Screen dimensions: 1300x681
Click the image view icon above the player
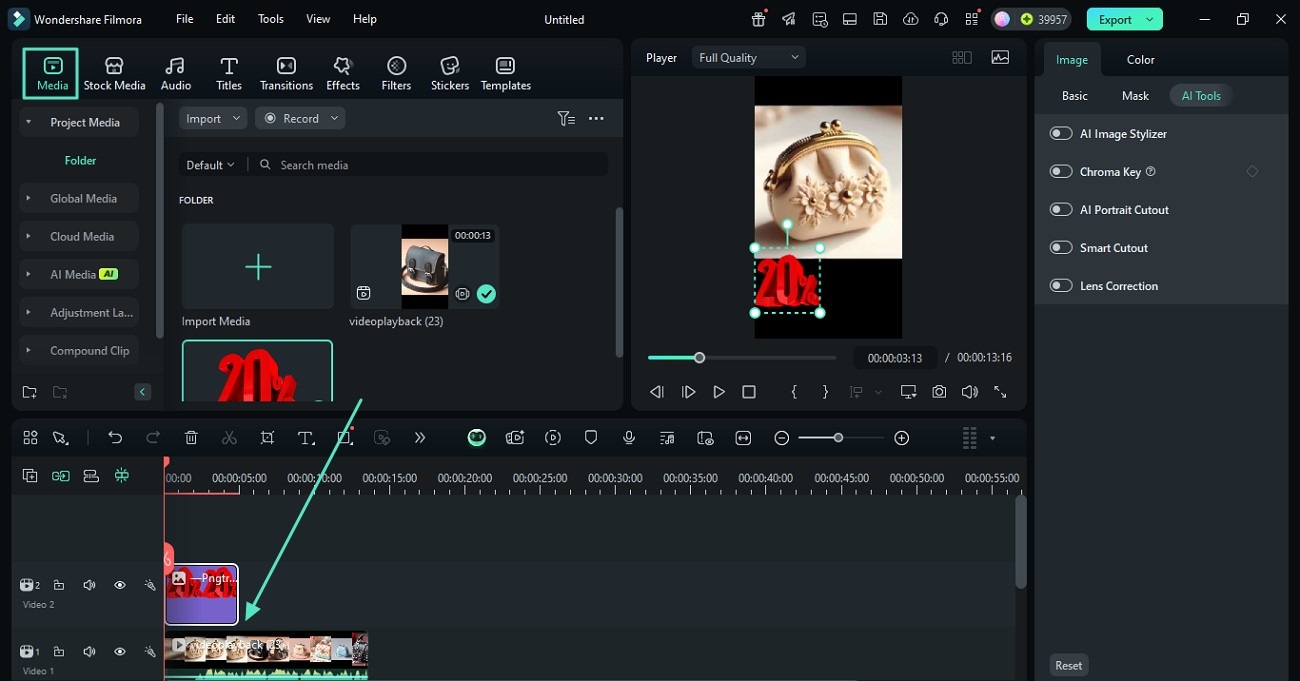pos(1000,57)
